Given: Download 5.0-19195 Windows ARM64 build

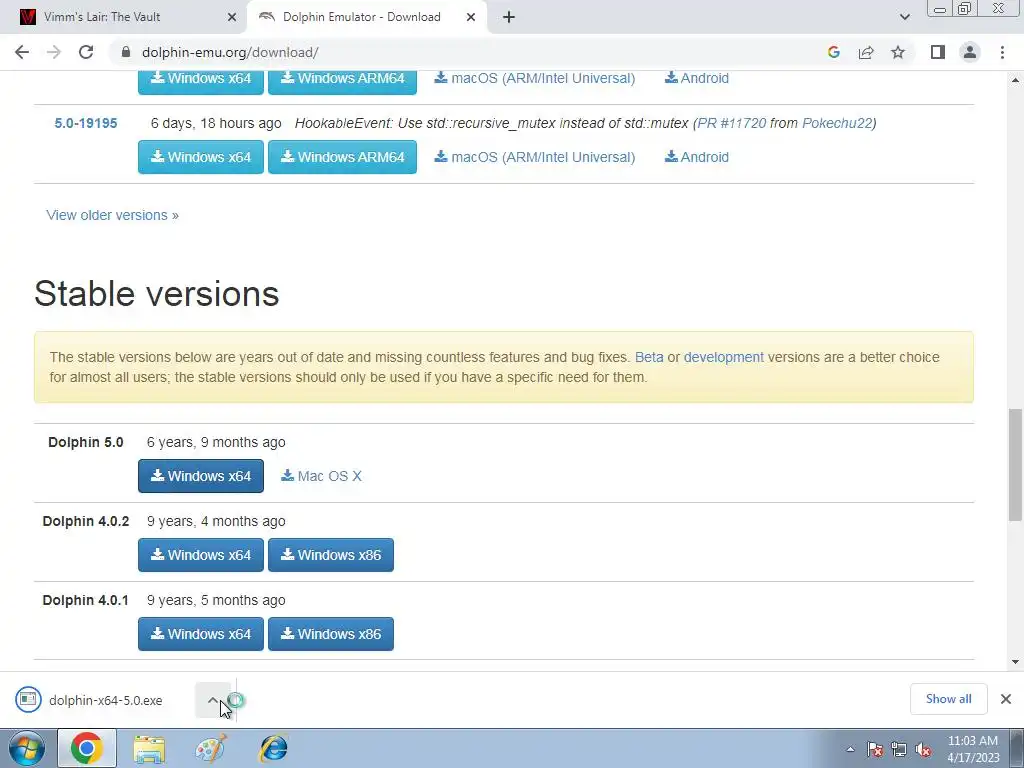Looking at the screenshot, I should point(342,157).
